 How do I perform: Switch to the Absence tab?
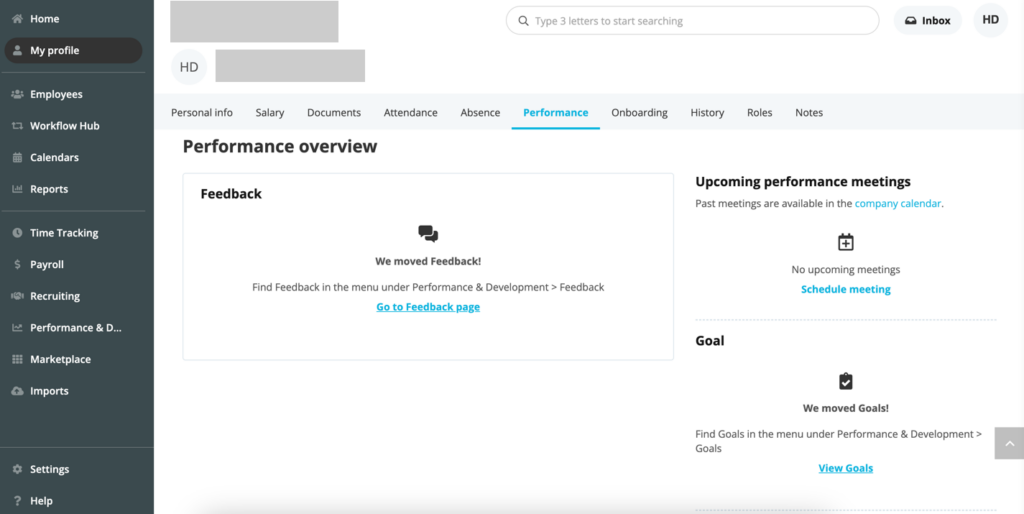(x=480, y=112)
